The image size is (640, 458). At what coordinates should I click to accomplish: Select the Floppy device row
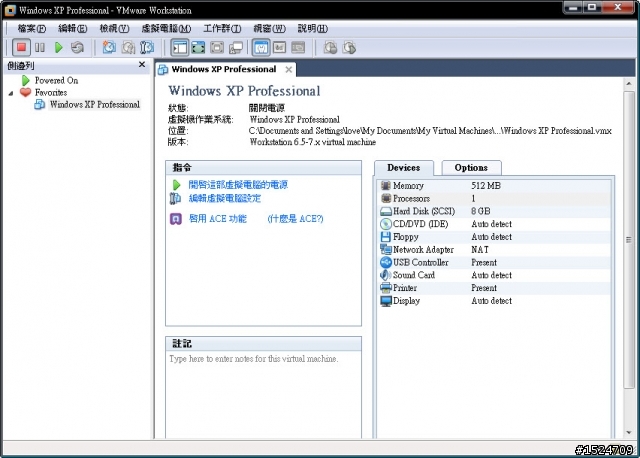(x=494, y=237)
